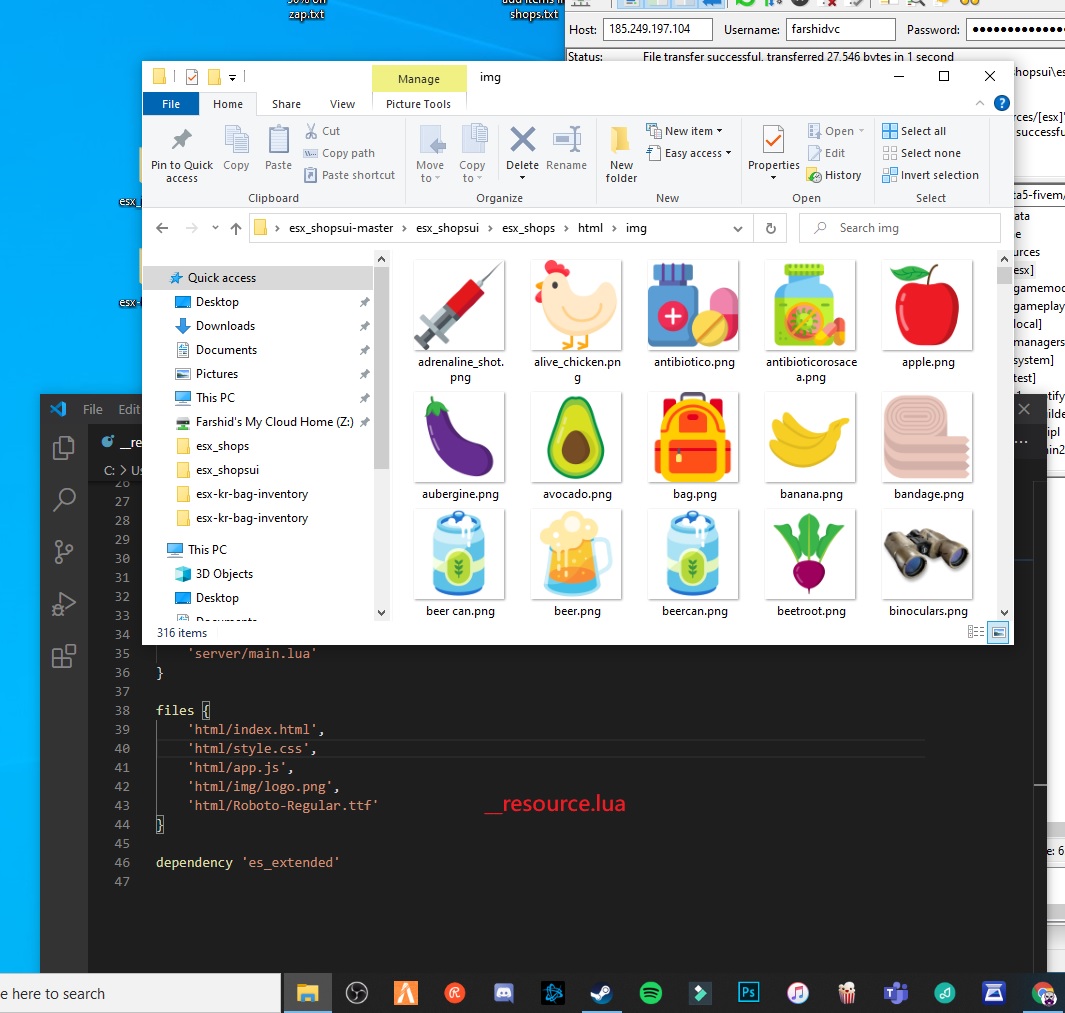
Task: Open Spotify from the taskbar
Action: tap(651, 993)
